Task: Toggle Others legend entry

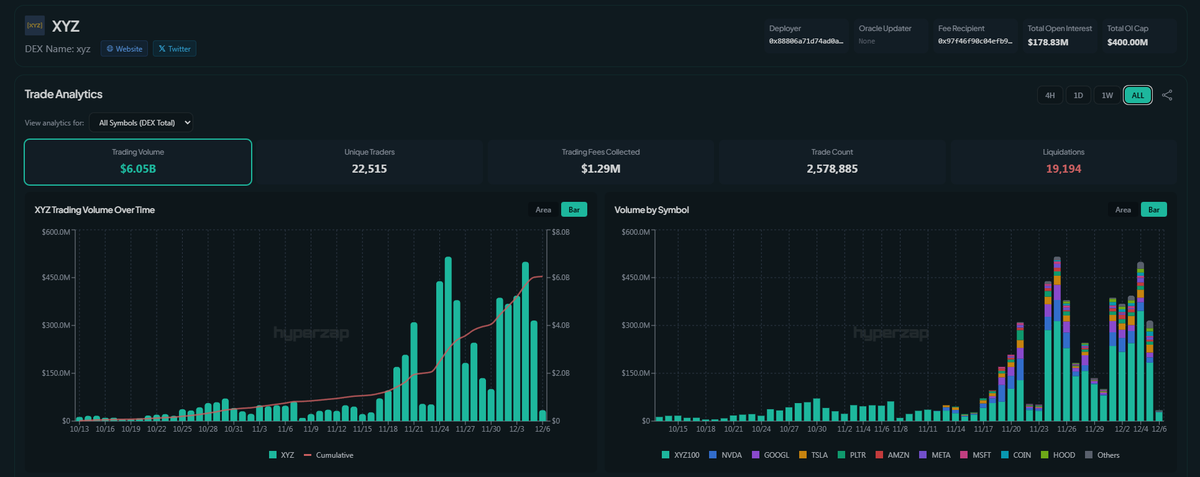Action: pyautogui.click(x=1104, y=455)
